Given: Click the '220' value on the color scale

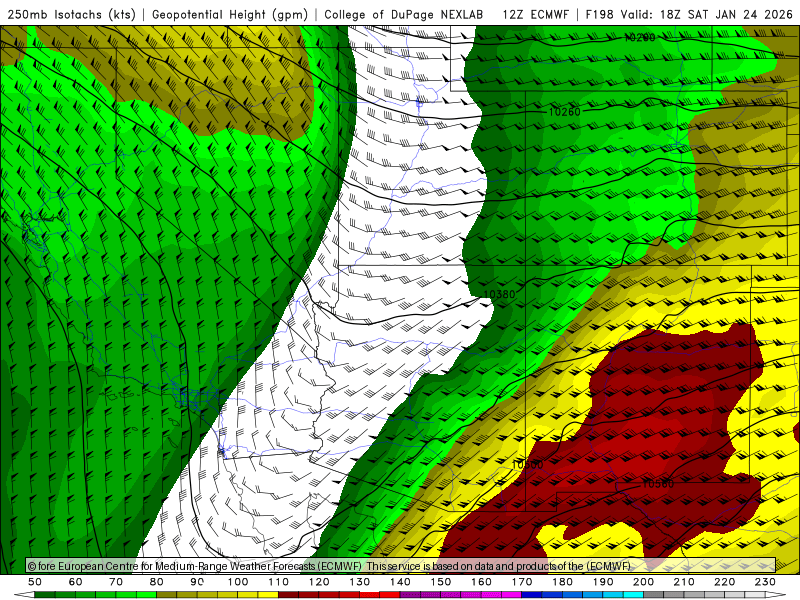Looking at the screenshot, I should click(x=724, y=582).
